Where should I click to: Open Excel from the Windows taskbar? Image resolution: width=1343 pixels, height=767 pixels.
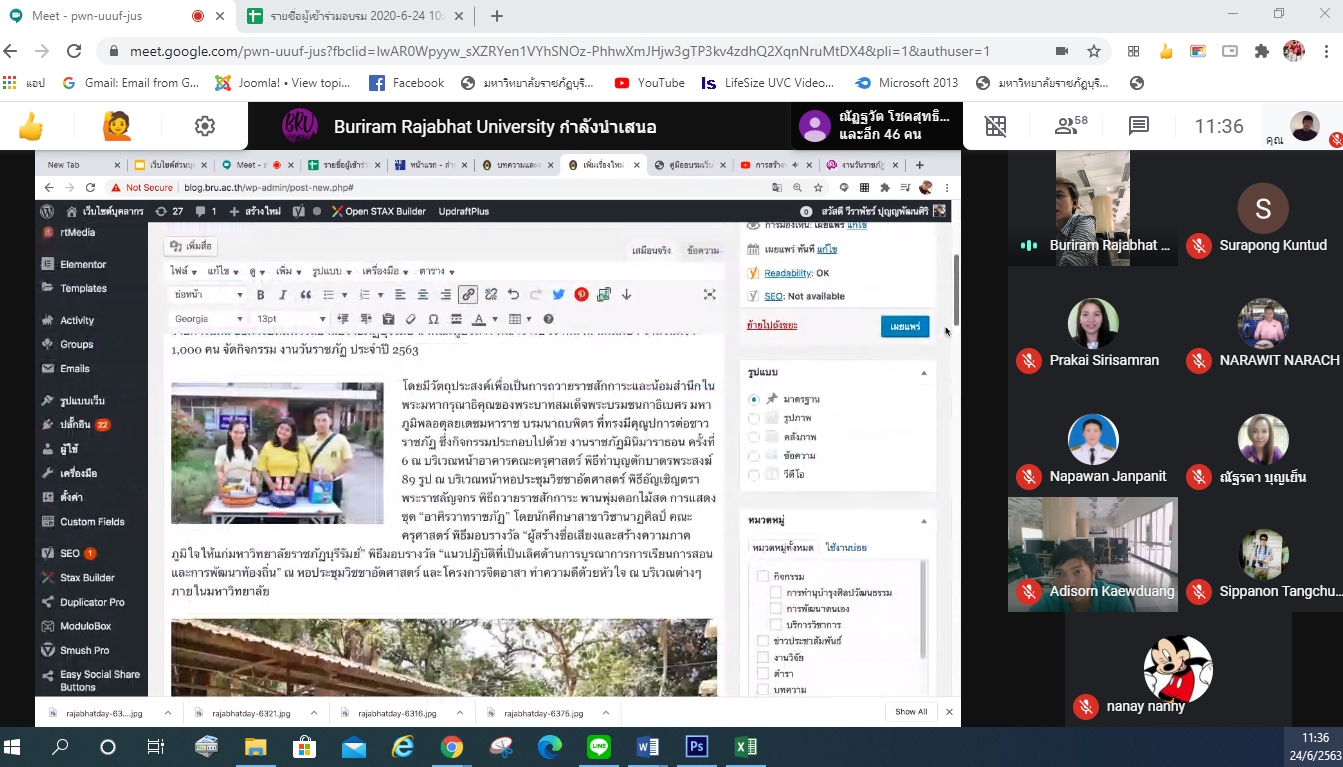click(x=745, y=747)
